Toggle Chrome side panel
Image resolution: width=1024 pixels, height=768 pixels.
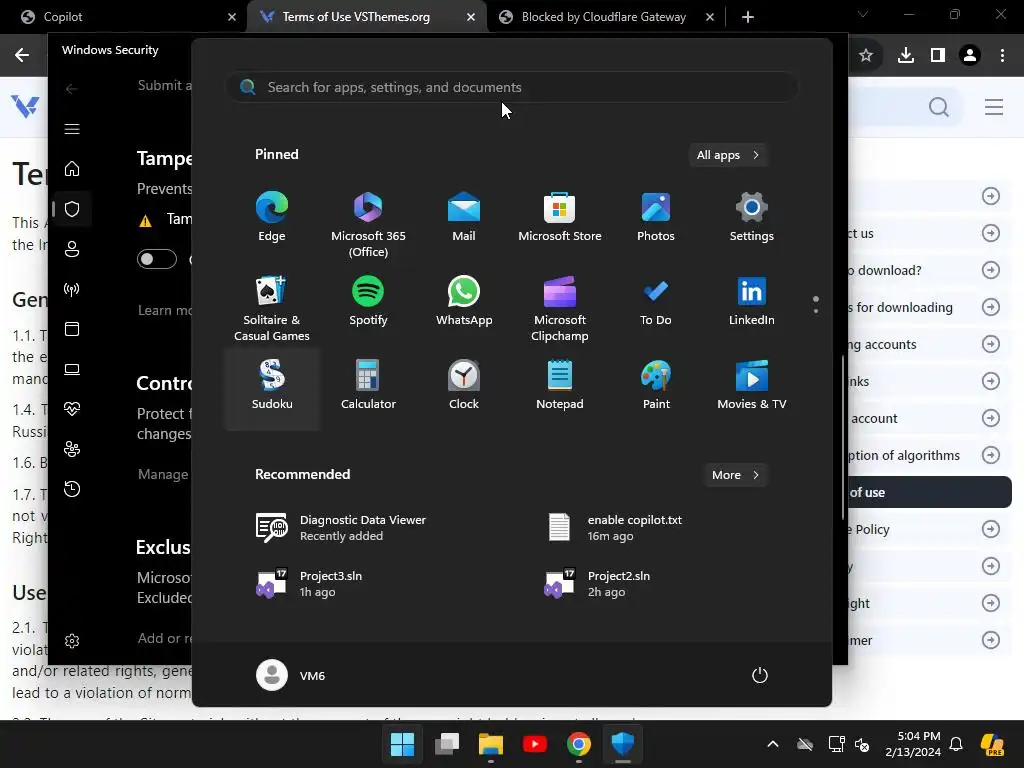(938, 56)
